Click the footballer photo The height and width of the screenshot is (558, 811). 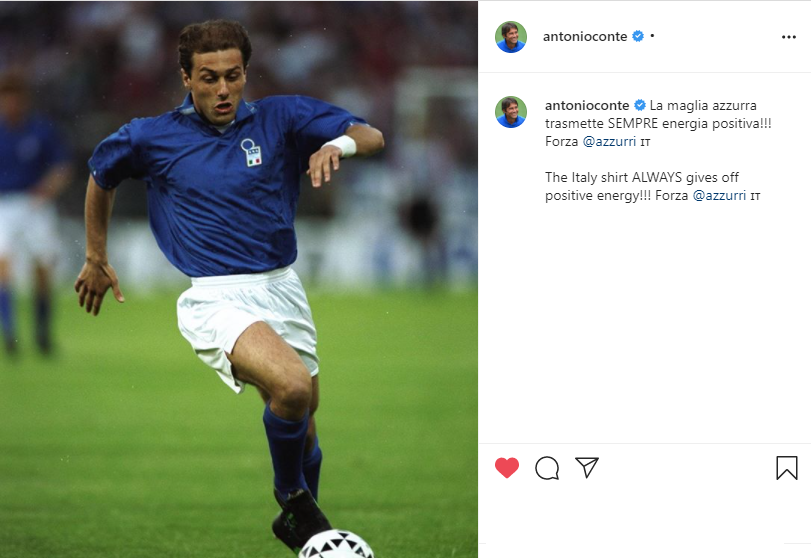point(239,279)
